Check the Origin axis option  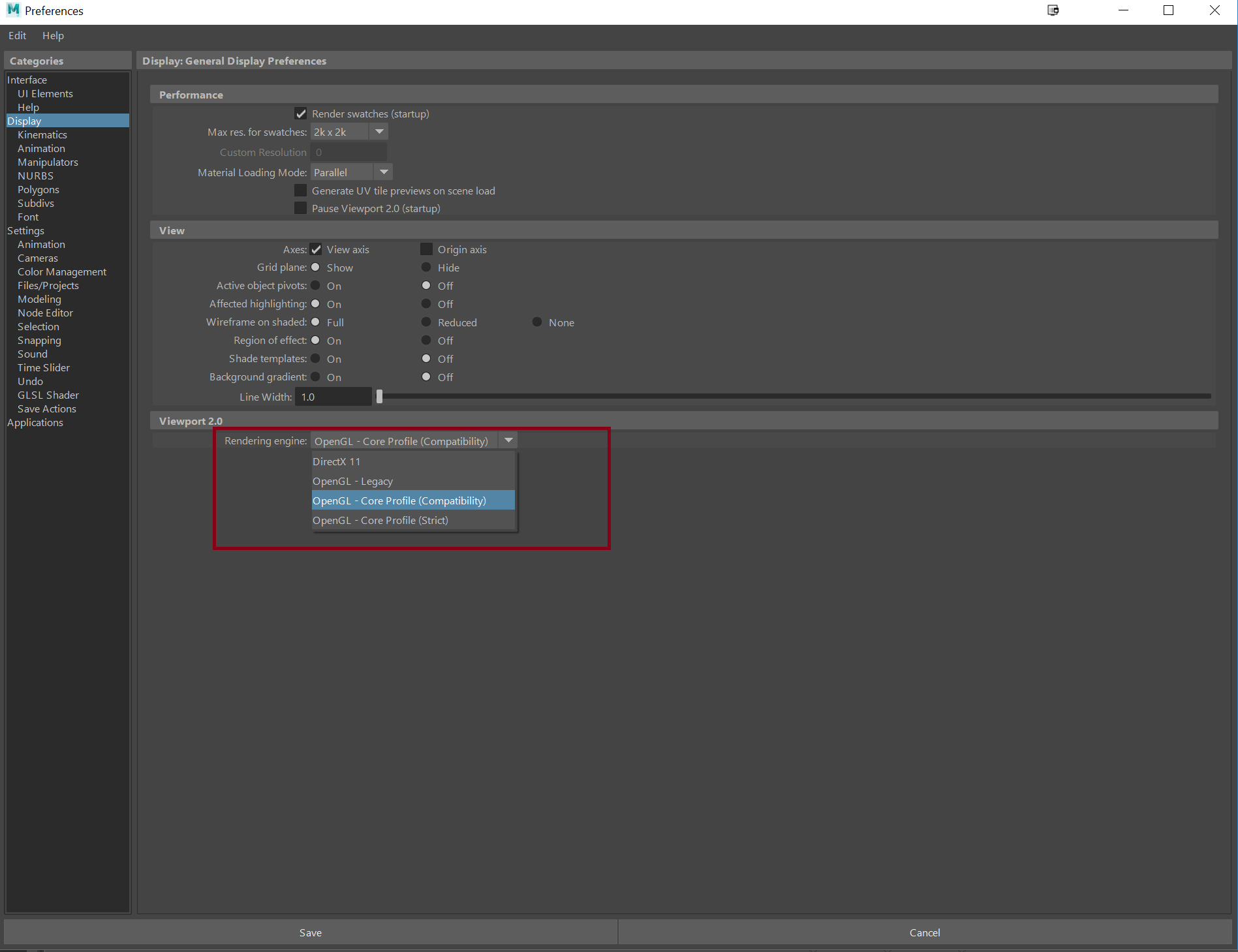click(x=426, y=249)
